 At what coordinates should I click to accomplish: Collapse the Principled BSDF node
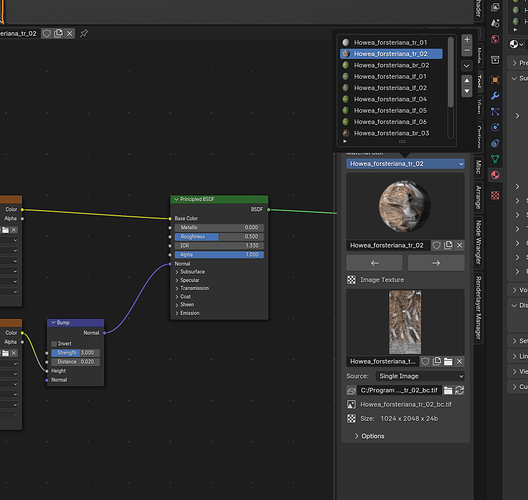tap(176, 199)
